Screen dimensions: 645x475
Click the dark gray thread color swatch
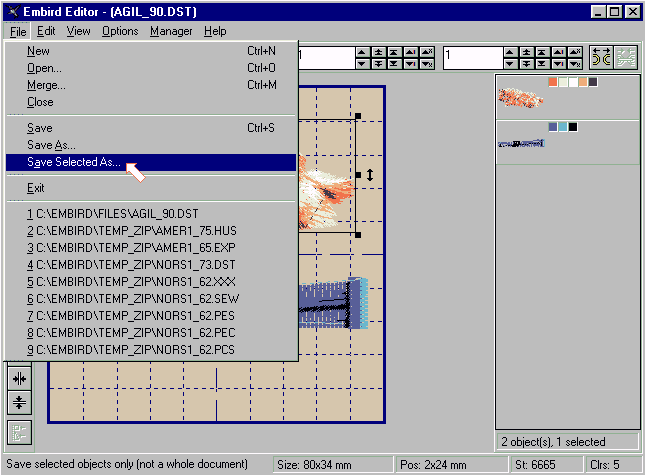click(593, 82)
